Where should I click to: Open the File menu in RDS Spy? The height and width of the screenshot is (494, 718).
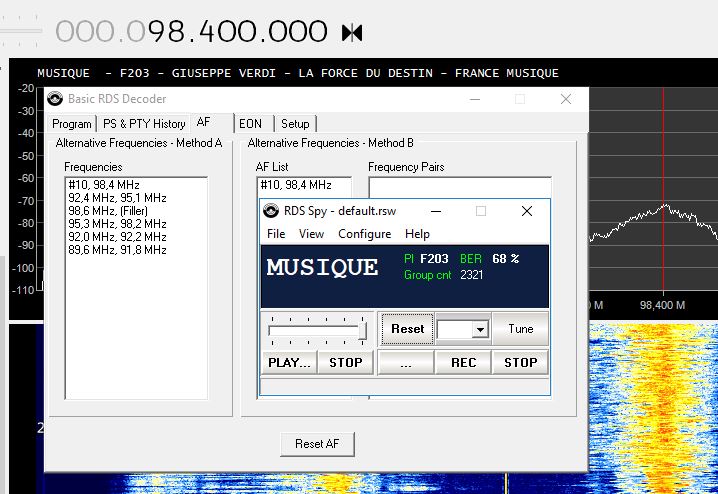(276, 234)
